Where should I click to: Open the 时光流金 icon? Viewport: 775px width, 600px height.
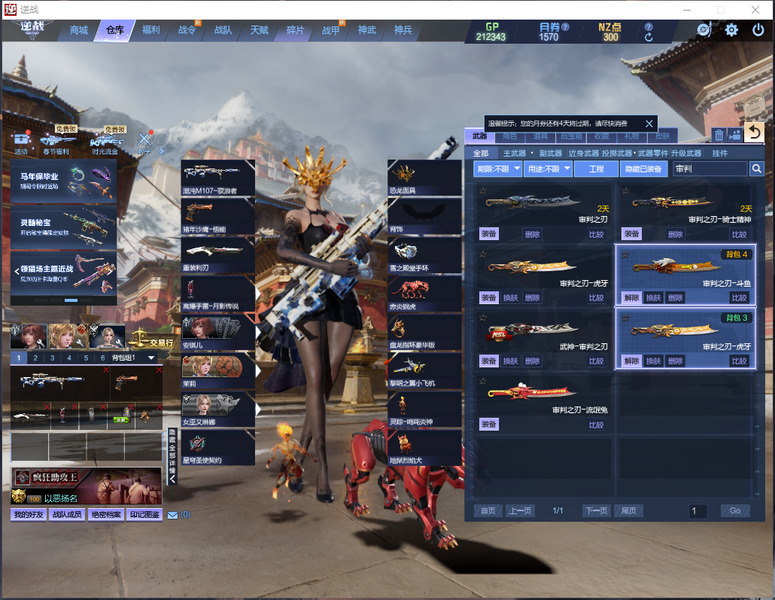click(105, 142)
